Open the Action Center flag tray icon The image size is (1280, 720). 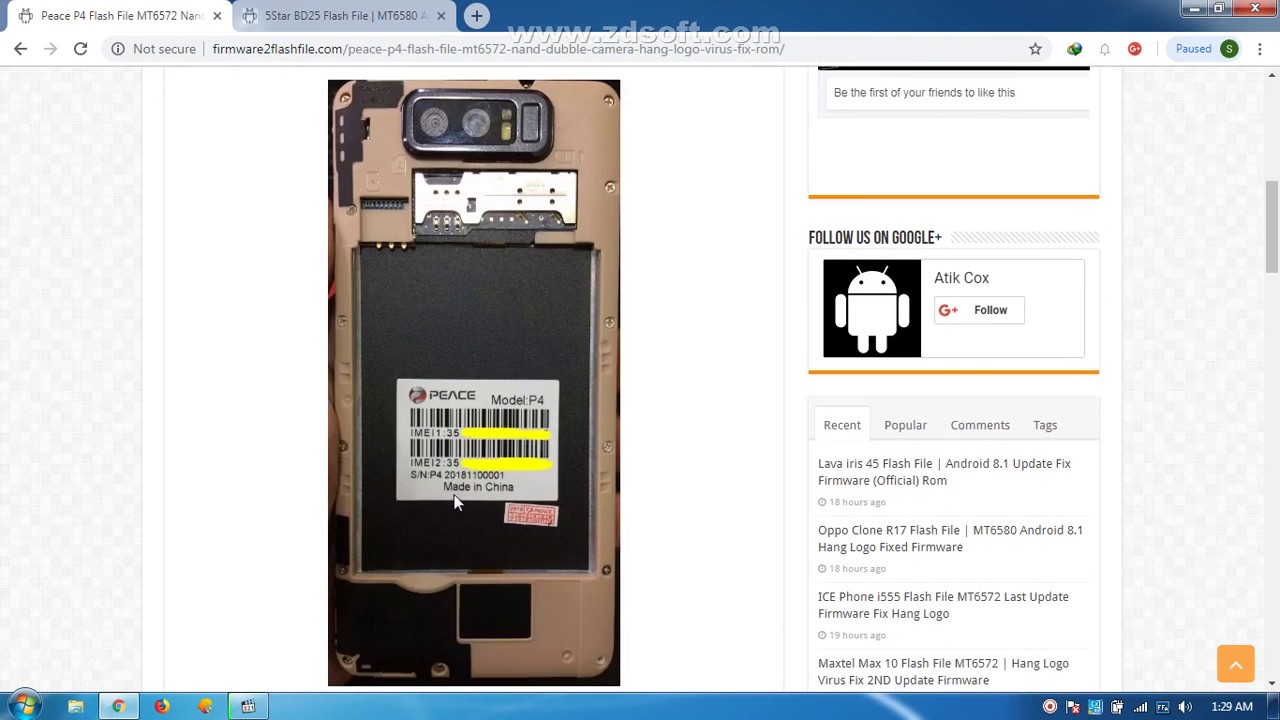(1073, 707)
